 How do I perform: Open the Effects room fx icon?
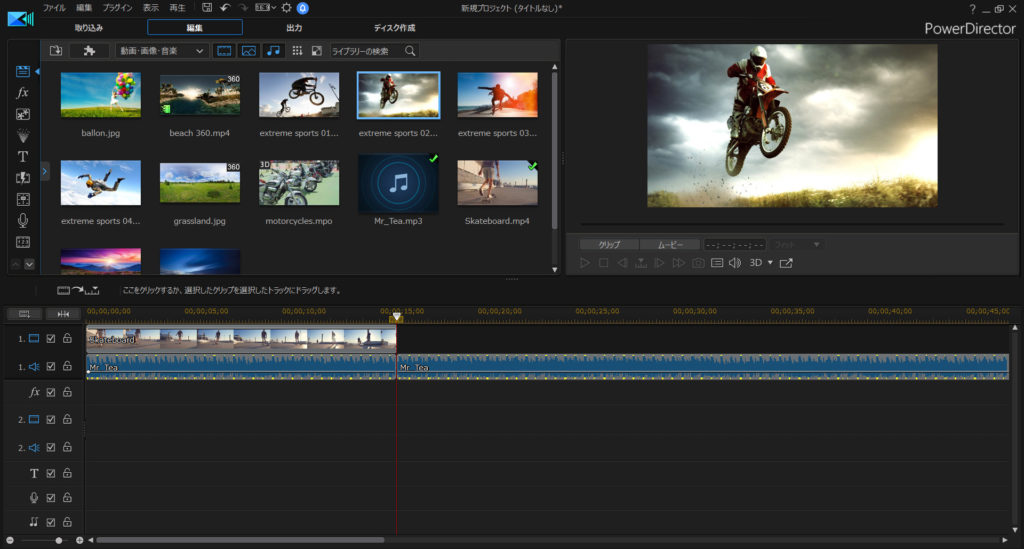click(23, 93)
